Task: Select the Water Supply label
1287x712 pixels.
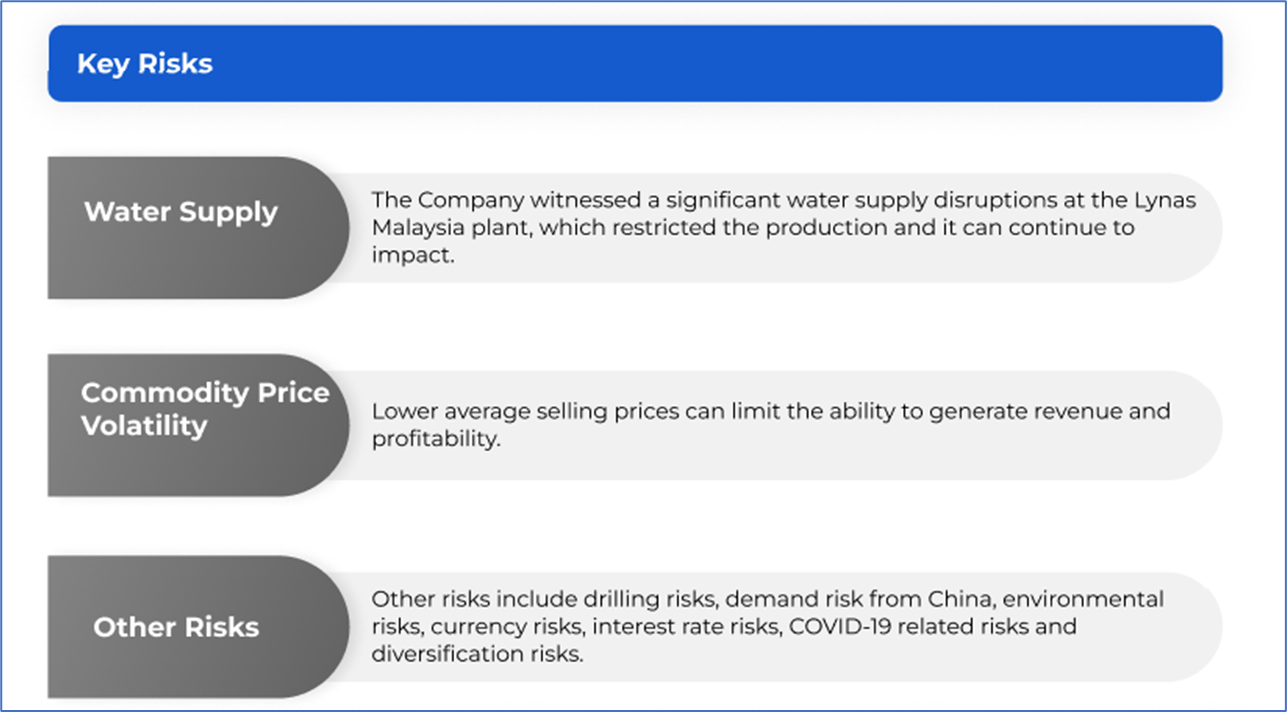Action: coord(181,212)
